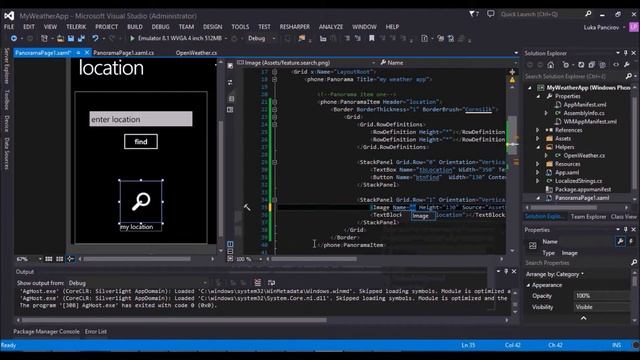
Task: Toggle Show All Files in Solution Explorer
Action: (602, 65)
